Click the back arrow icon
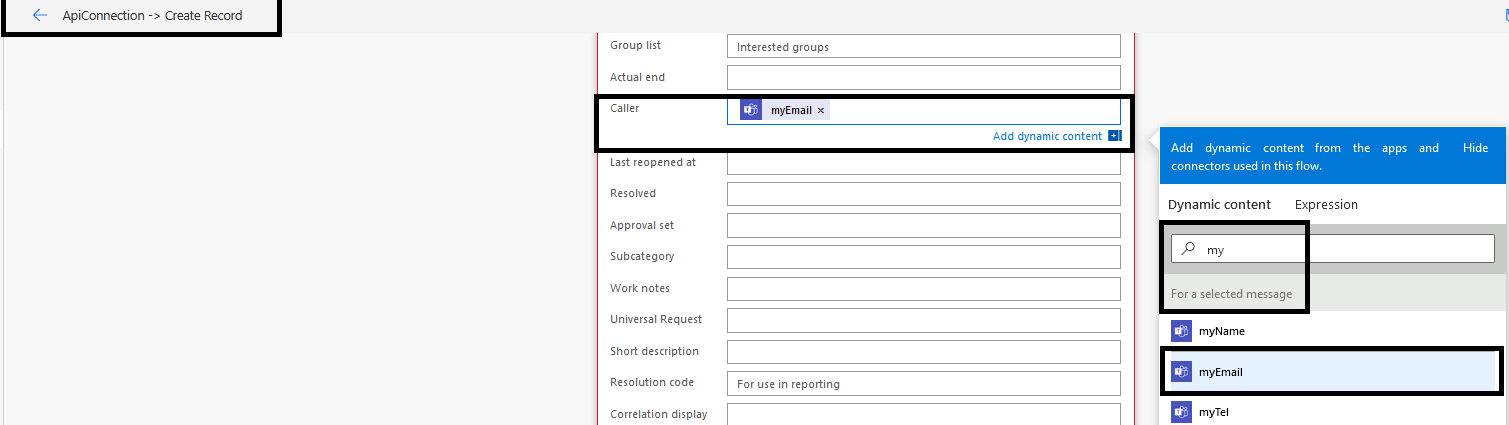Image resolution: width=1509 pixels, height=425 pixels. point(40,16)
